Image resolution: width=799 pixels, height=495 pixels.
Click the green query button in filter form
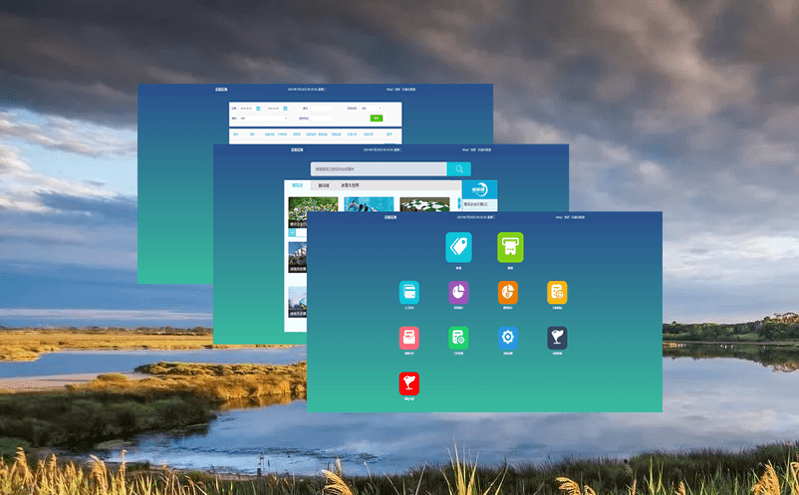[376, 118]
